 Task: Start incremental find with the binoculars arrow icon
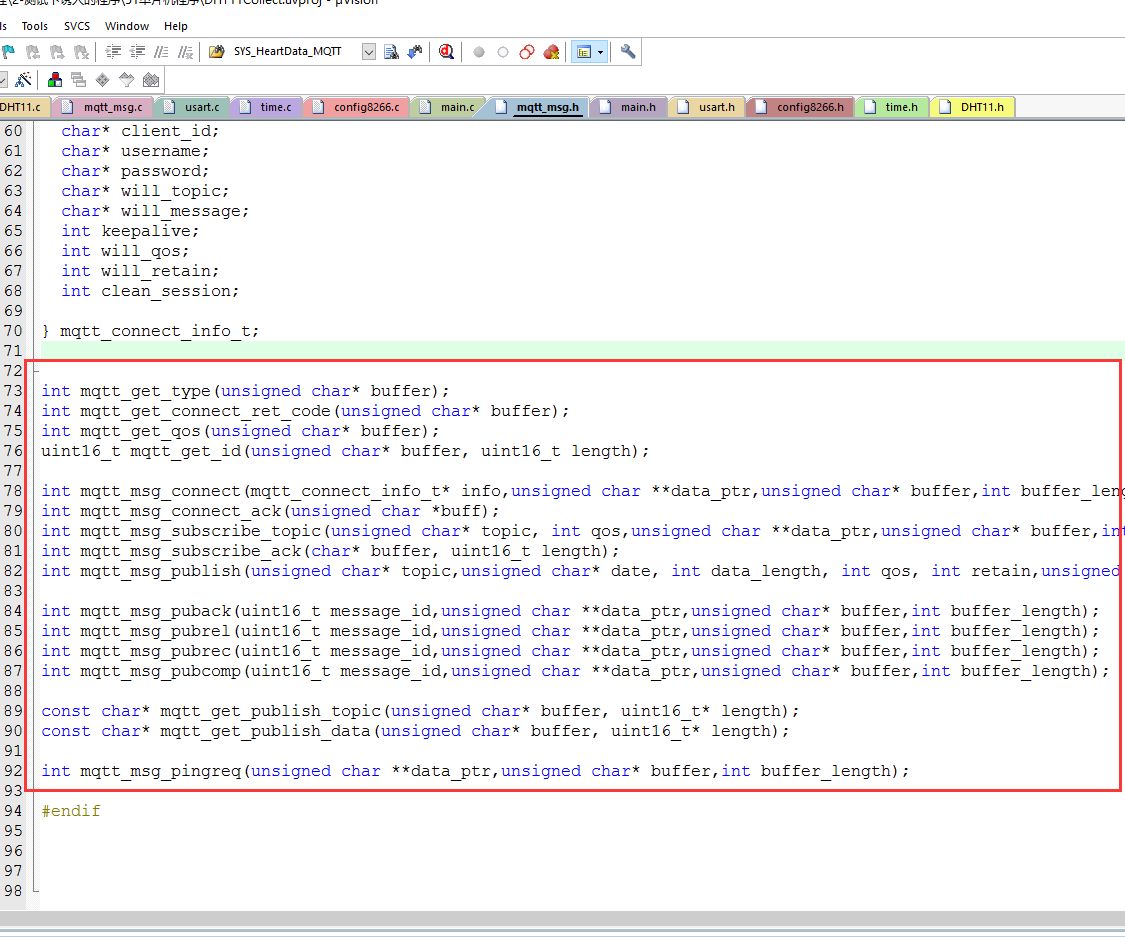[415, 52]
